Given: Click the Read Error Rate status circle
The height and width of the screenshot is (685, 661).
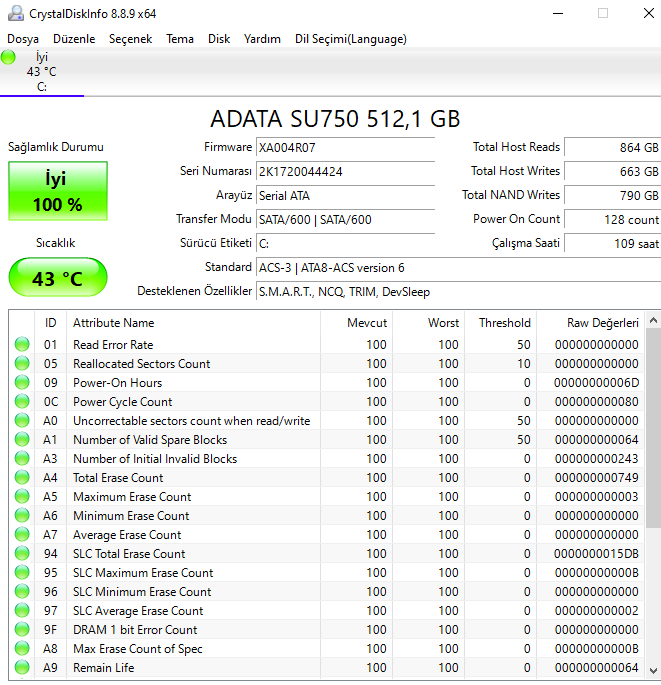Looking at the screenshot, I should coord(22,345).
